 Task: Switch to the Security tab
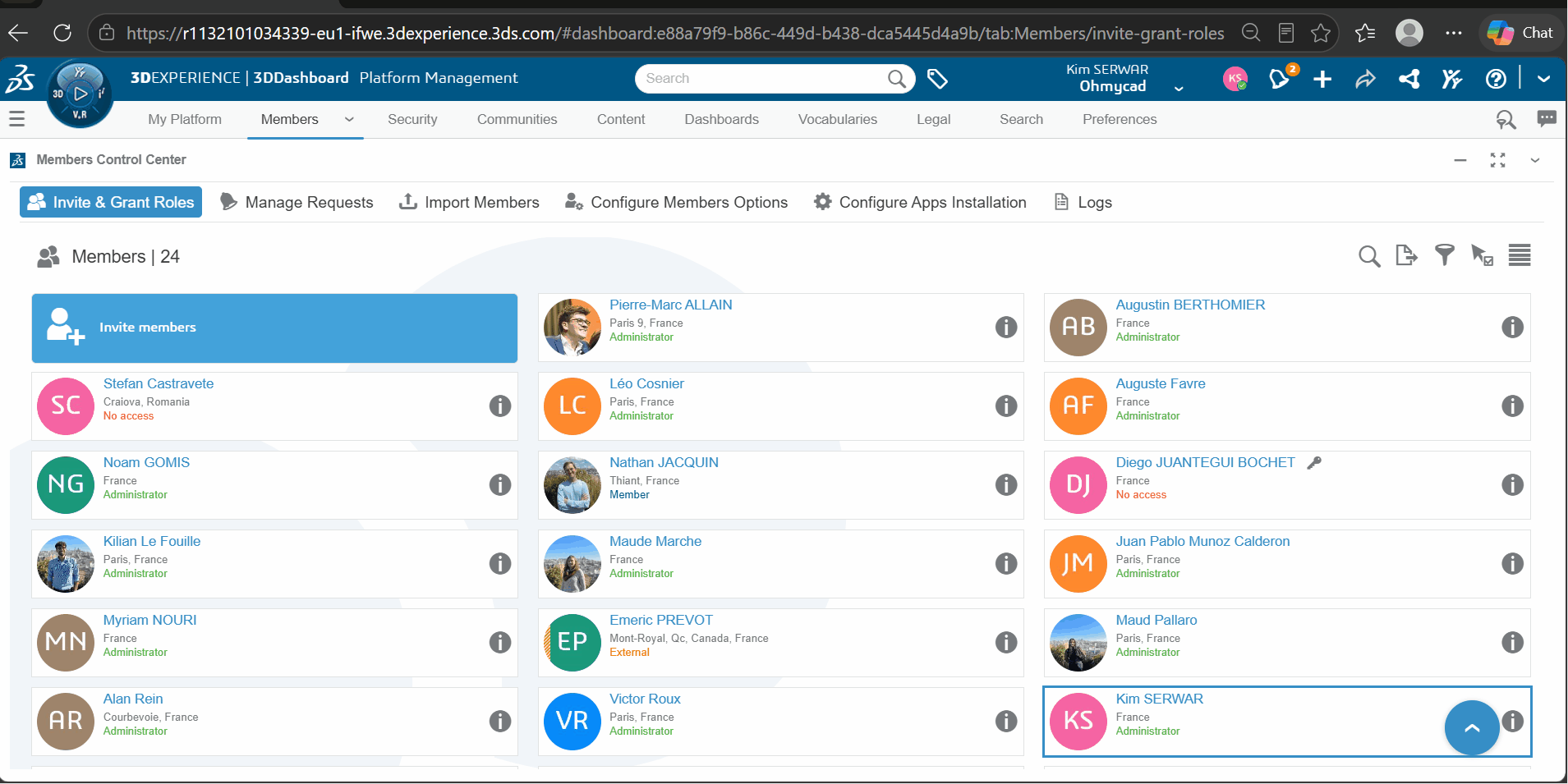(x=412, y=119)
